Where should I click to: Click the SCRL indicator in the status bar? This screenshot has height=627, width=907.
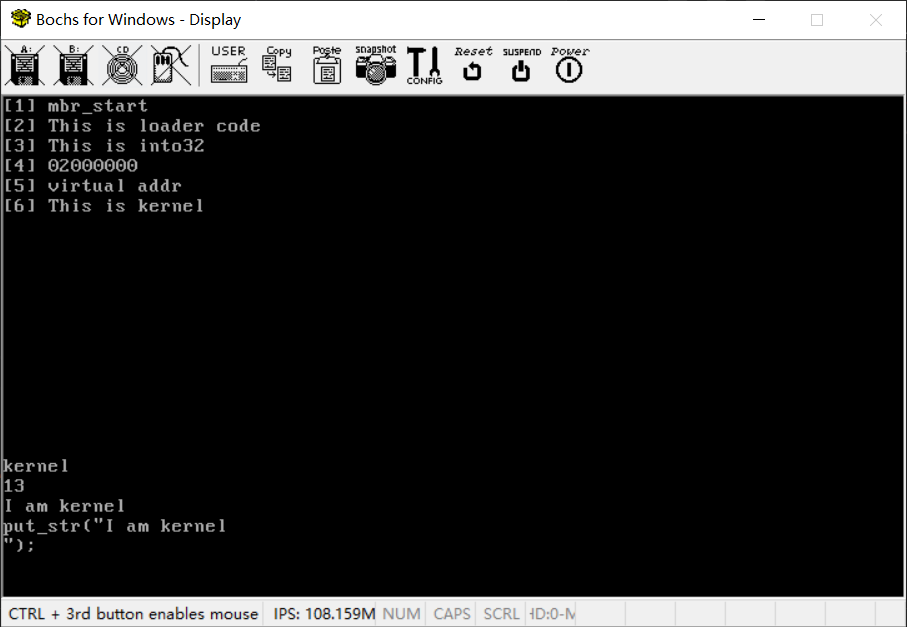pyautogui.click(x=502, y=614)
